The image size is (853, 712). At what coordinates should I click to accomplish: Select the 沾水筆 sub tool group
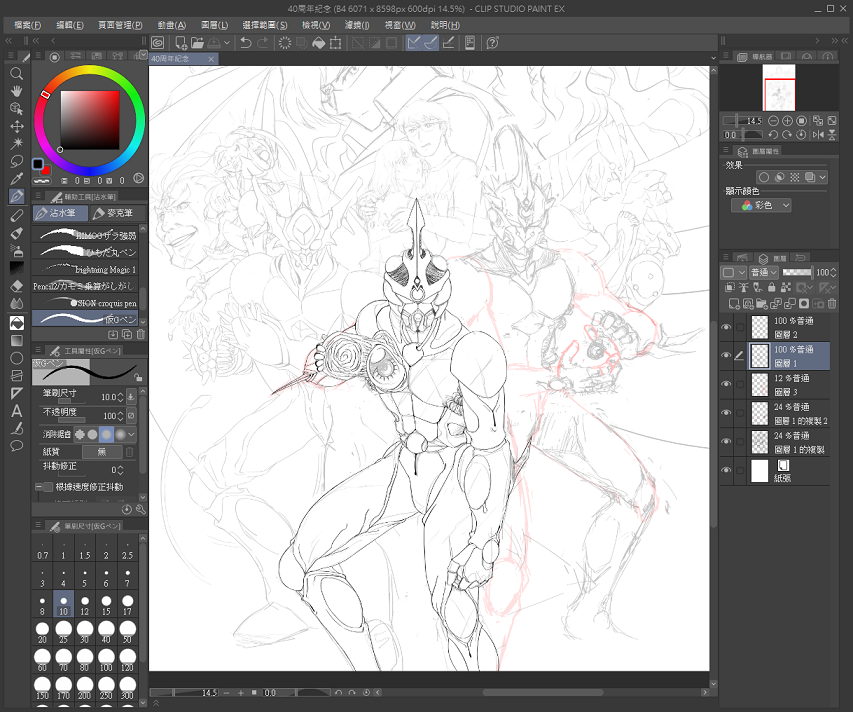pyautogui.click(x=60, y=213)
